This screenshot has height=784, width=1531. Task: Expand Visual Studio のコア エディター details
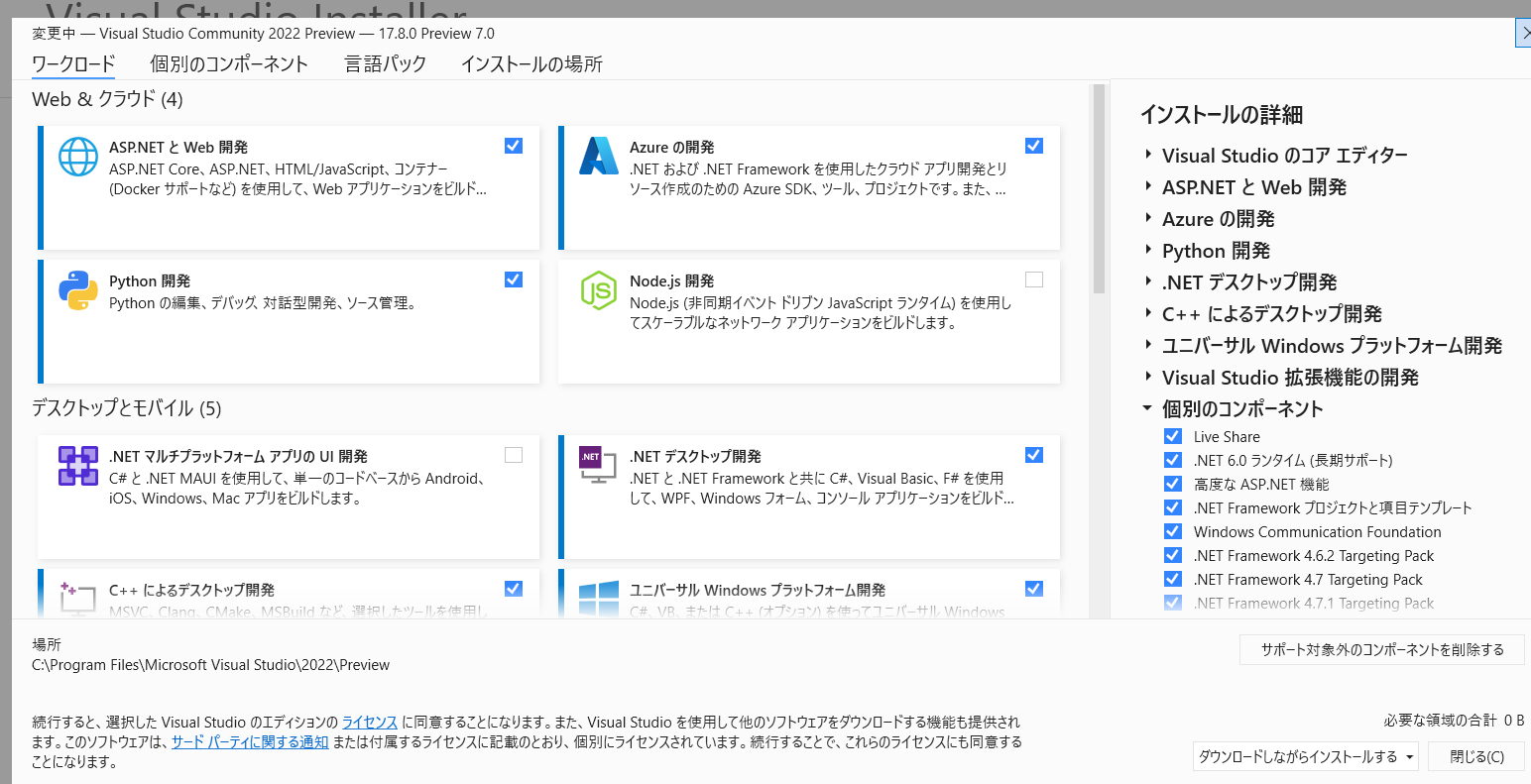click(1148, 155)
